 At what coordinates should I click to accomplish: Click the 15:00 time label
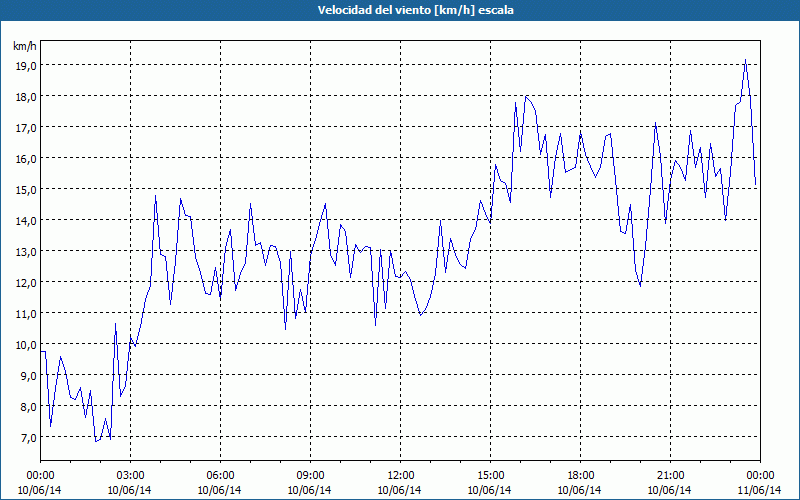click(x=490, y=476)
